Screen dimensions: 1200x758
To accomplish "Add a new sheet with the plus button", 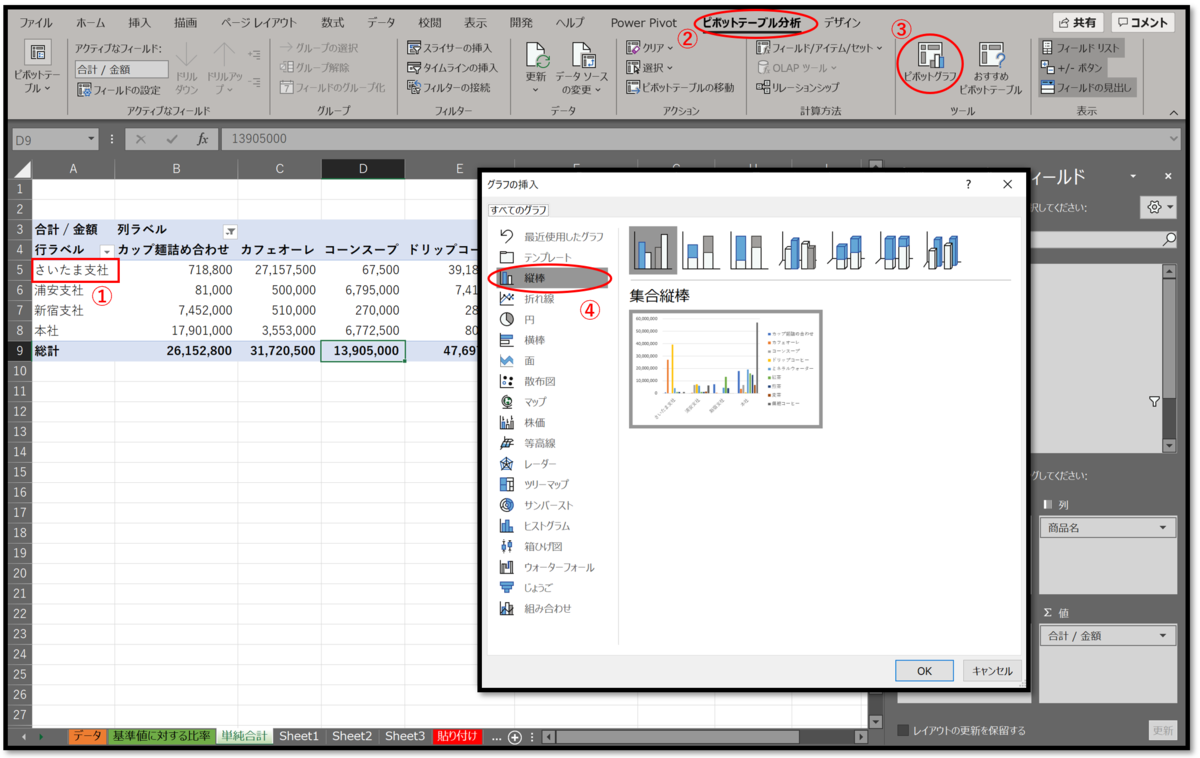I will click(x=515, y=737).
